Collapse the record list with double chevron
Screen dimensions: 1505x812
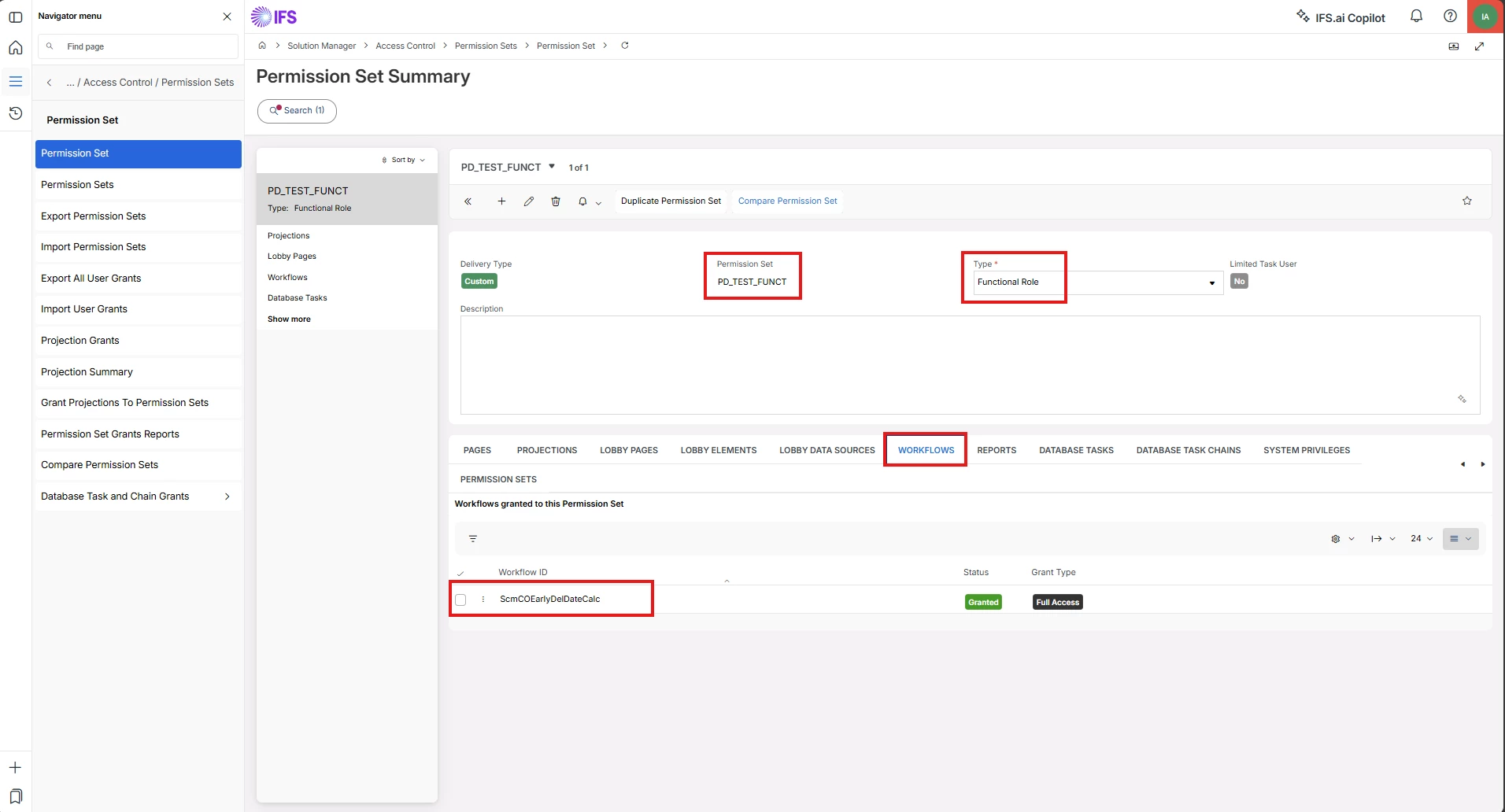[468, 201]
